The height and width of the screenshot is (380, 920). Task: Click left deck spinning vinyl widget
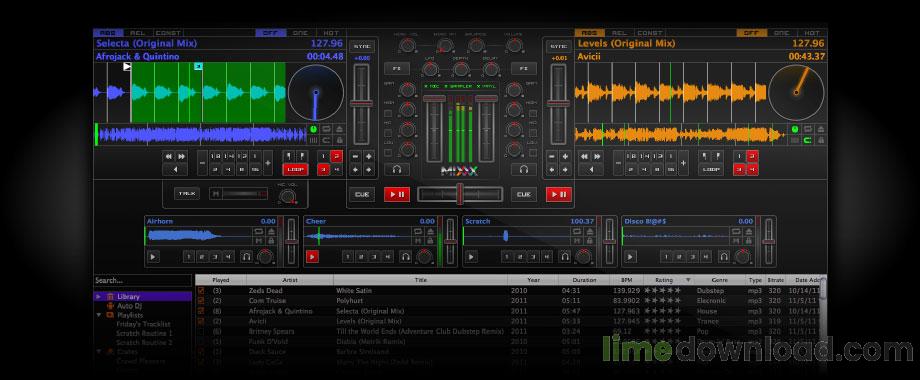coord(316,93)
